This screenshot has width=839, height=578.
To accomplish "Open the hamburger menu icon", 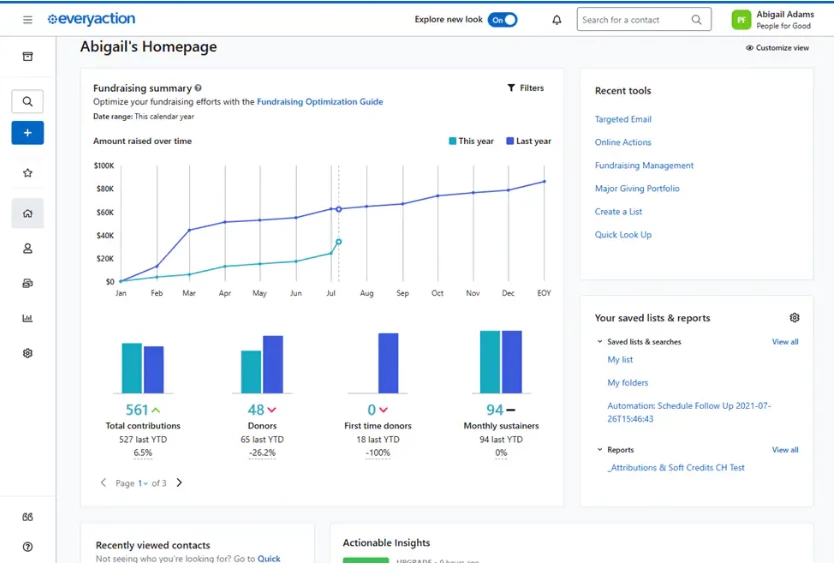I will click(27, 20).
